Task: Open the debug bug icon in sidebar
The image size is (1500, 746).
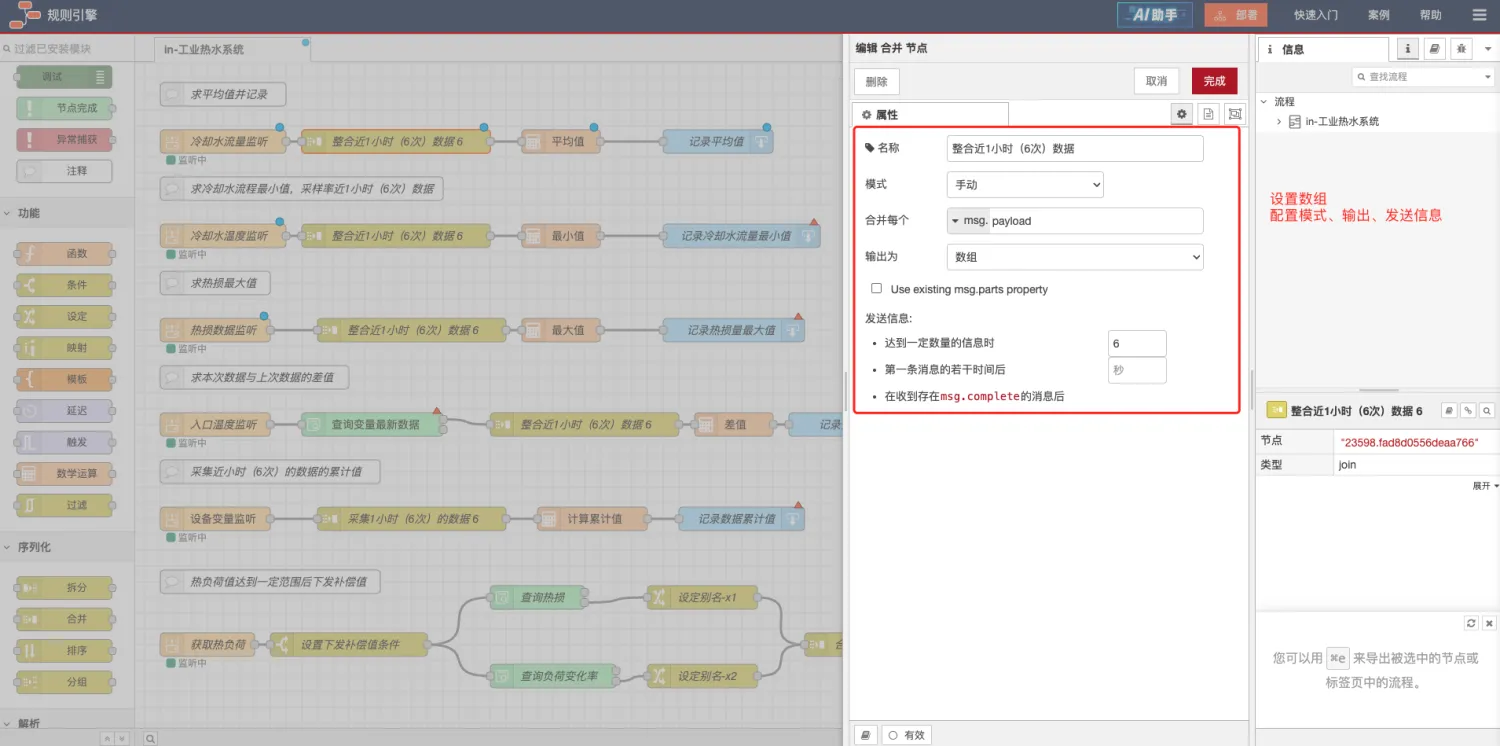Action: point(1461,49)
